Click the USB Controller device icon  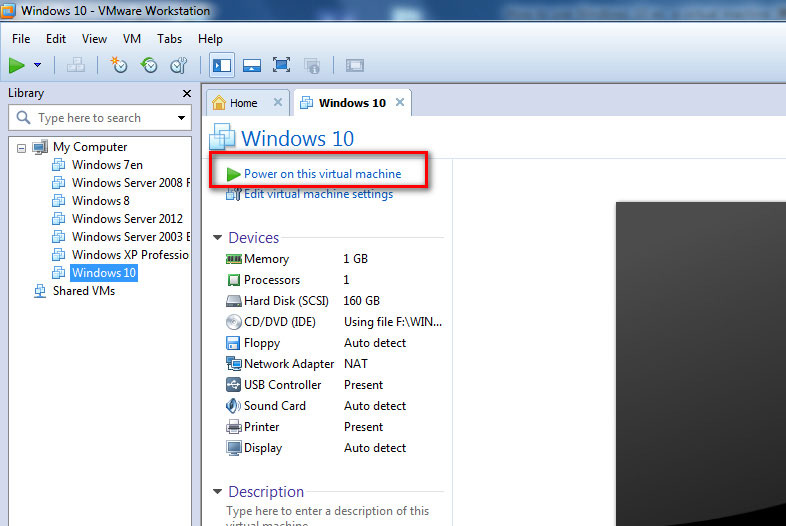point(234,385)
